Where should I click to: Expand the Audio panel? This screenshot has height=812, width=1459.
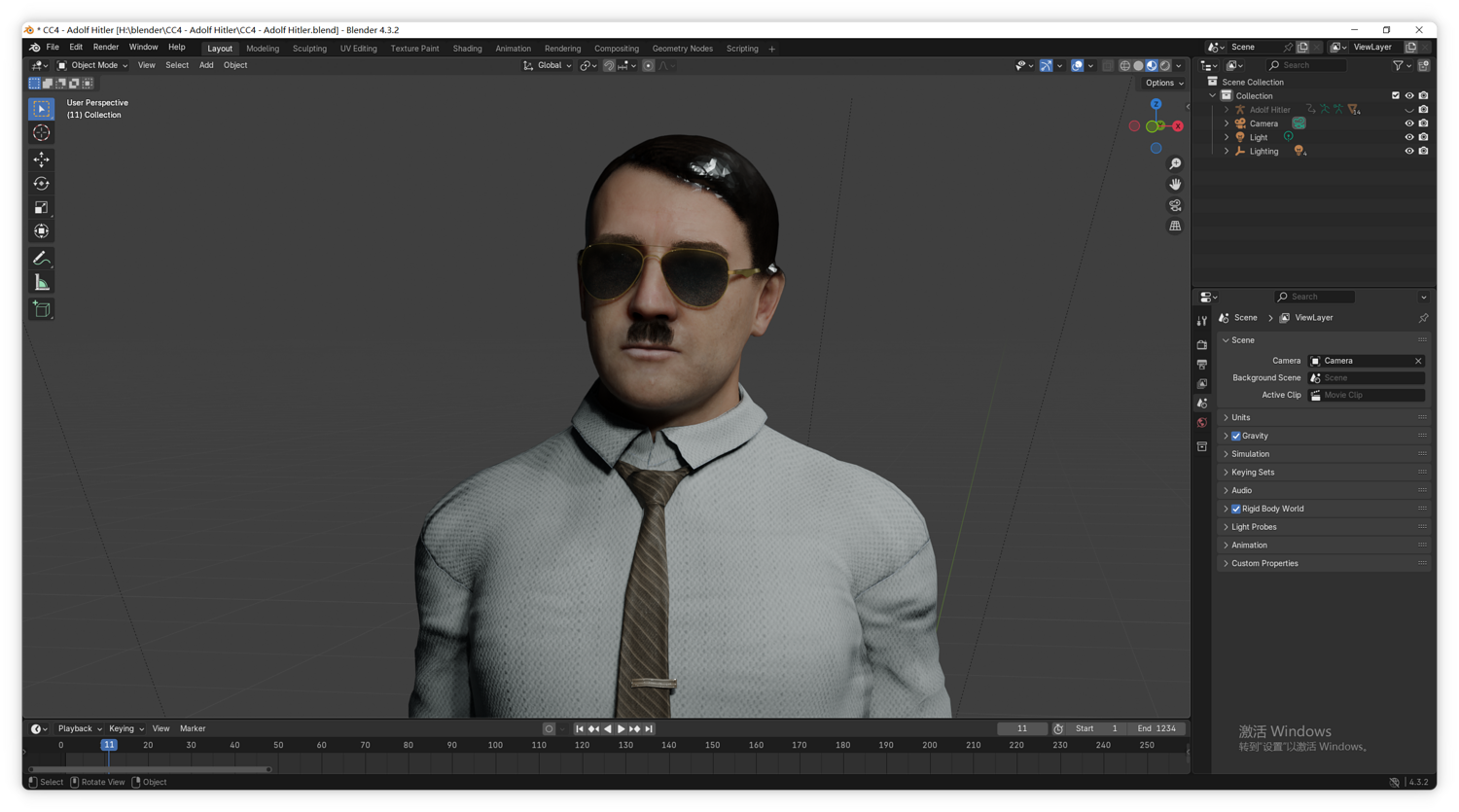click(1324, 491)
